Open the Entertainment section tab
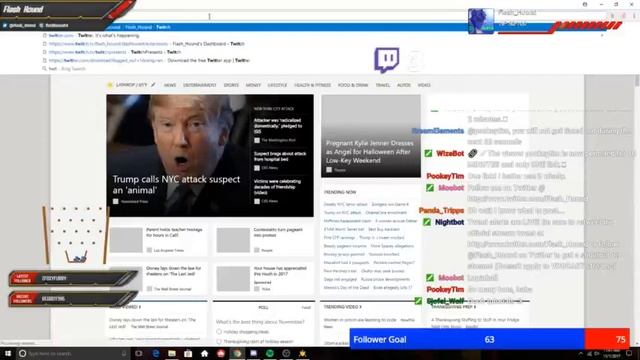Viewport: 640px width, 360px height. [200, 85]
